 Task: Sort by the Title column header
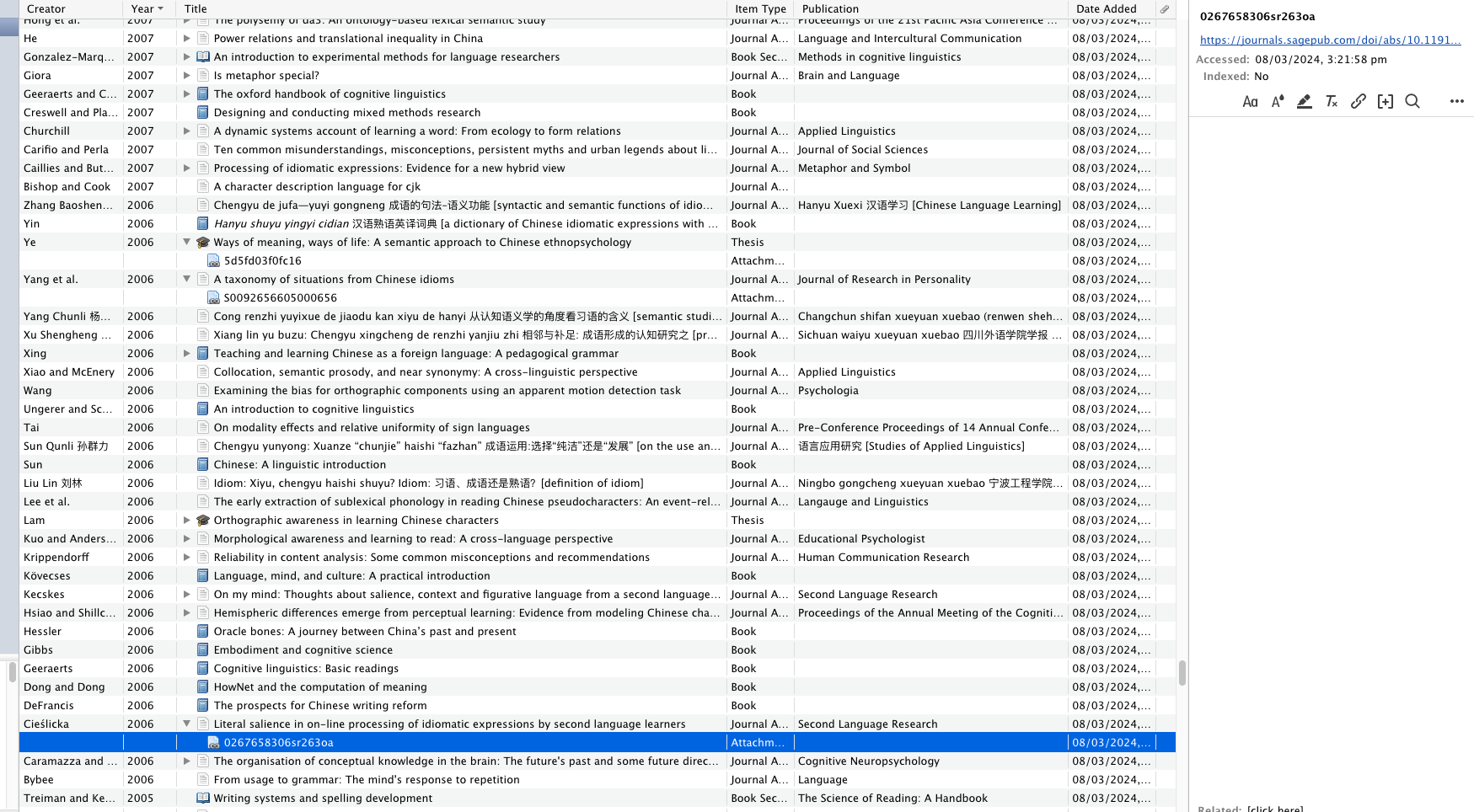[452, 9]
